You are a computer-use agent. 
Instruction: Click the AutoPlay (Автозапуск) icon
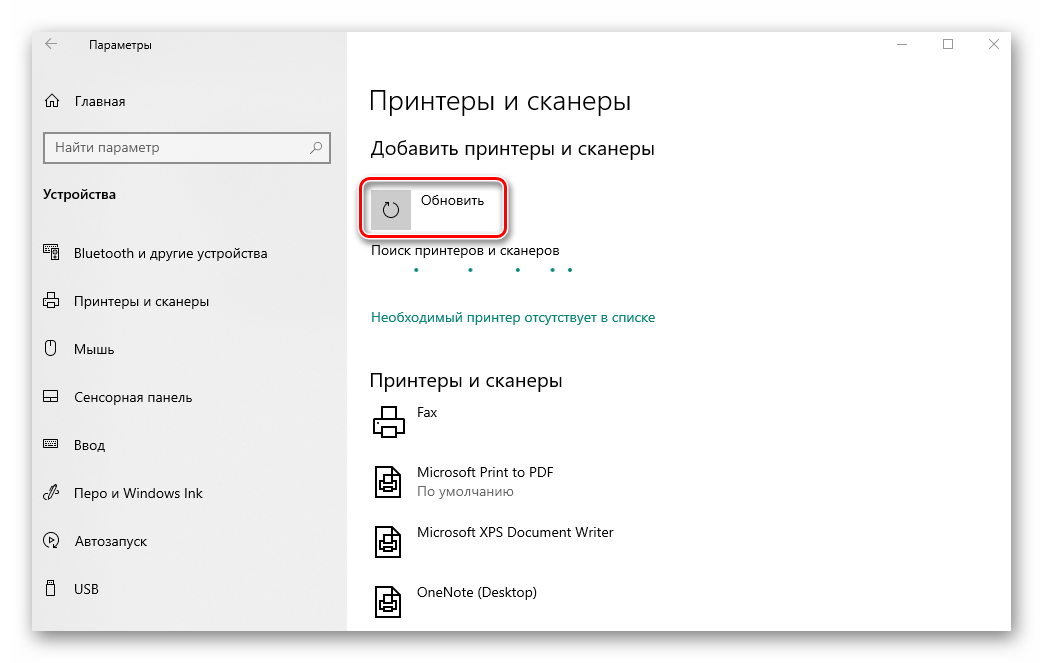[52, 541]
